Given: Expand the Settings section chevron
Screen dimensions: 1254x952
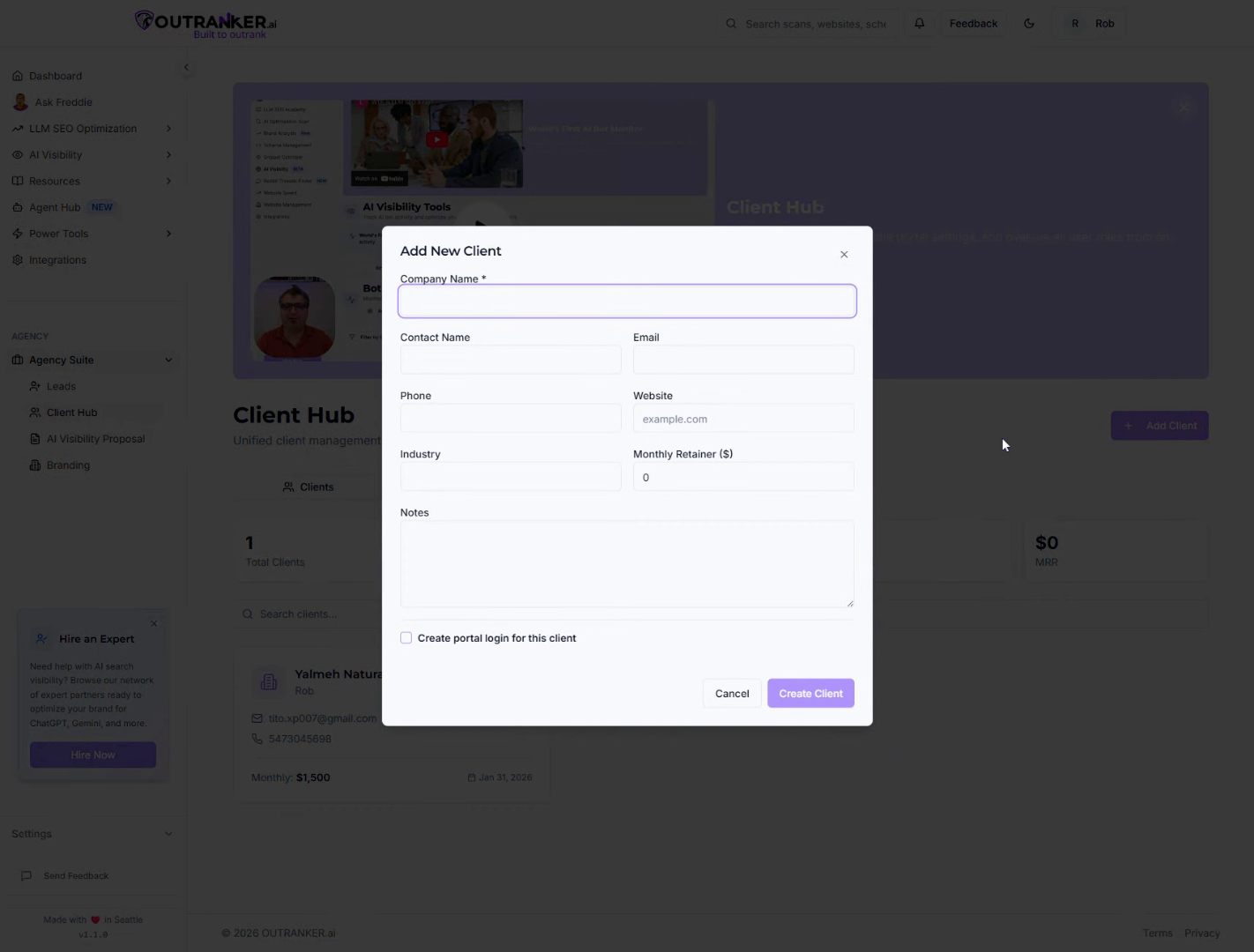Looking at the screenshot, I should [x=168, y=834].
